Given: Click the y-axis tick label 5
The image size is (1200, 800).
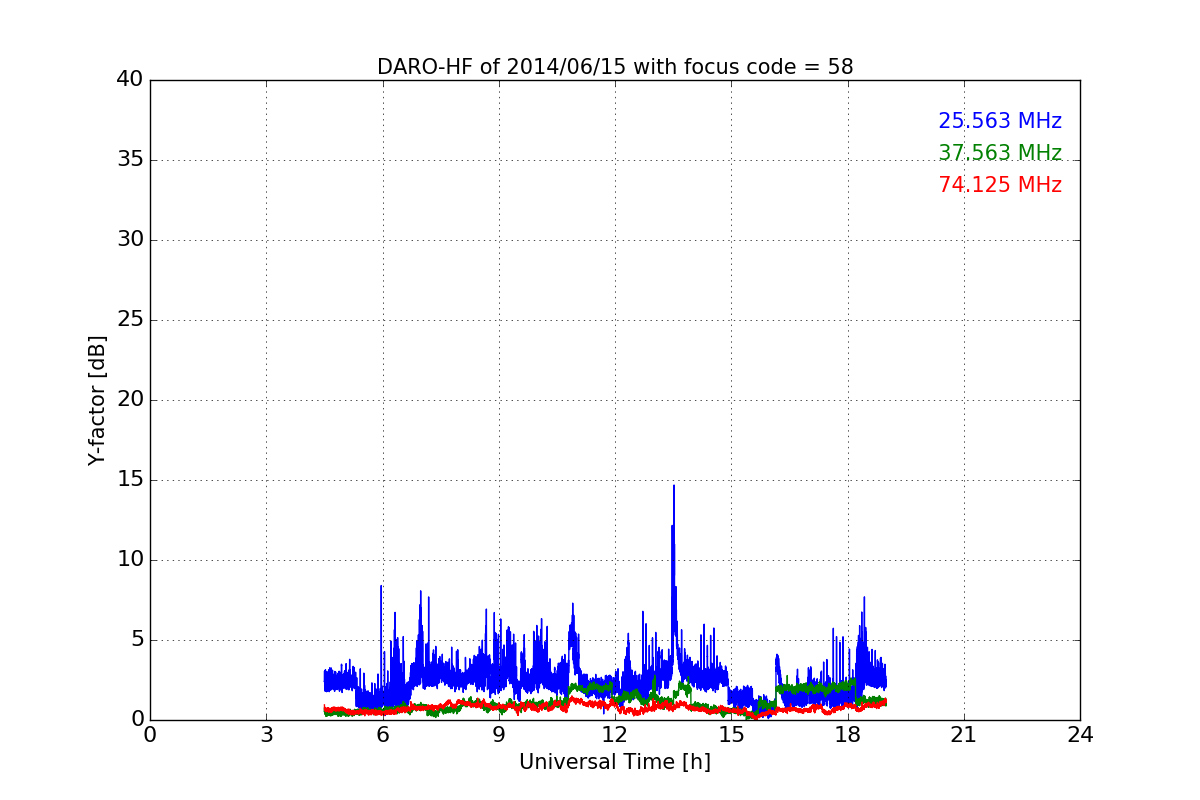Looking at the screenshot, I should click(x=137, y=640).
